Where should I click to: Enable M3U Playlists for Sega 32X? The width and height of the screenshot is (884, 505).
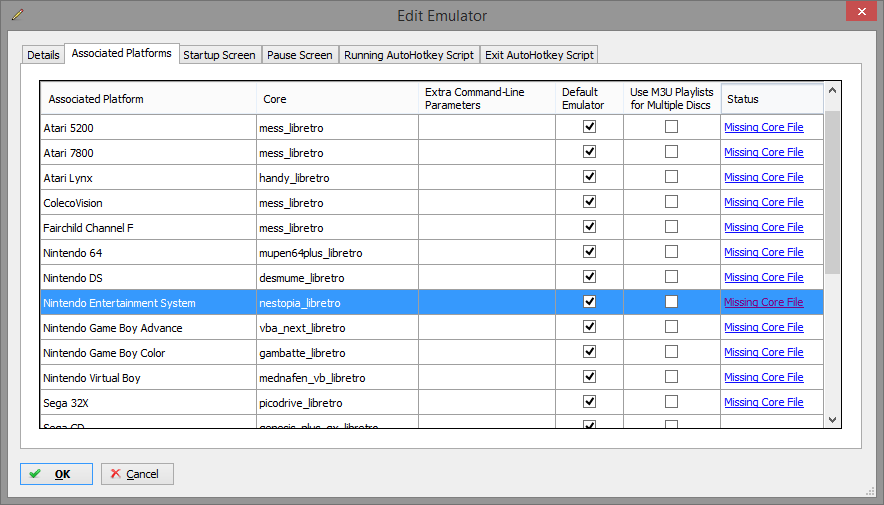[671, 401]
